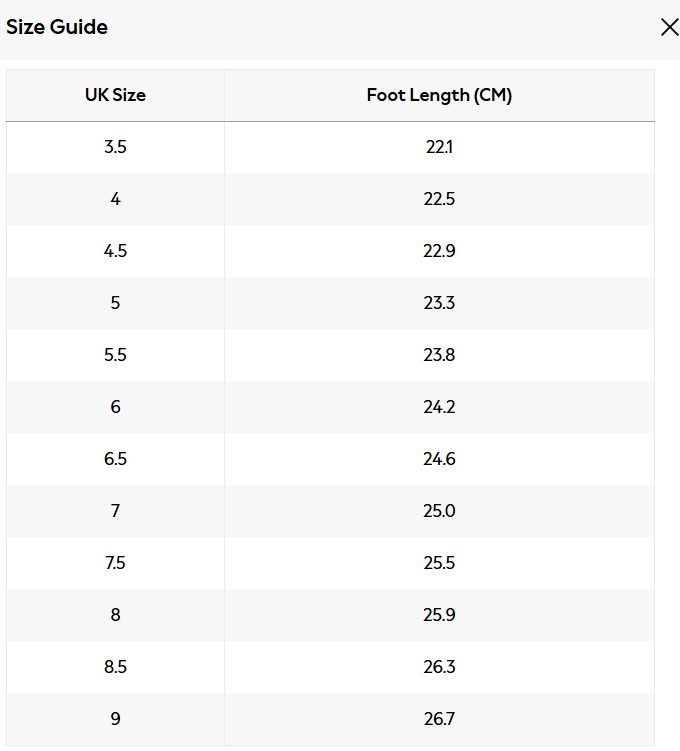Select the UK size 4.5 cell
This screenshot has width=680, height=751.
pyautogui.click(x=115, y=251)
